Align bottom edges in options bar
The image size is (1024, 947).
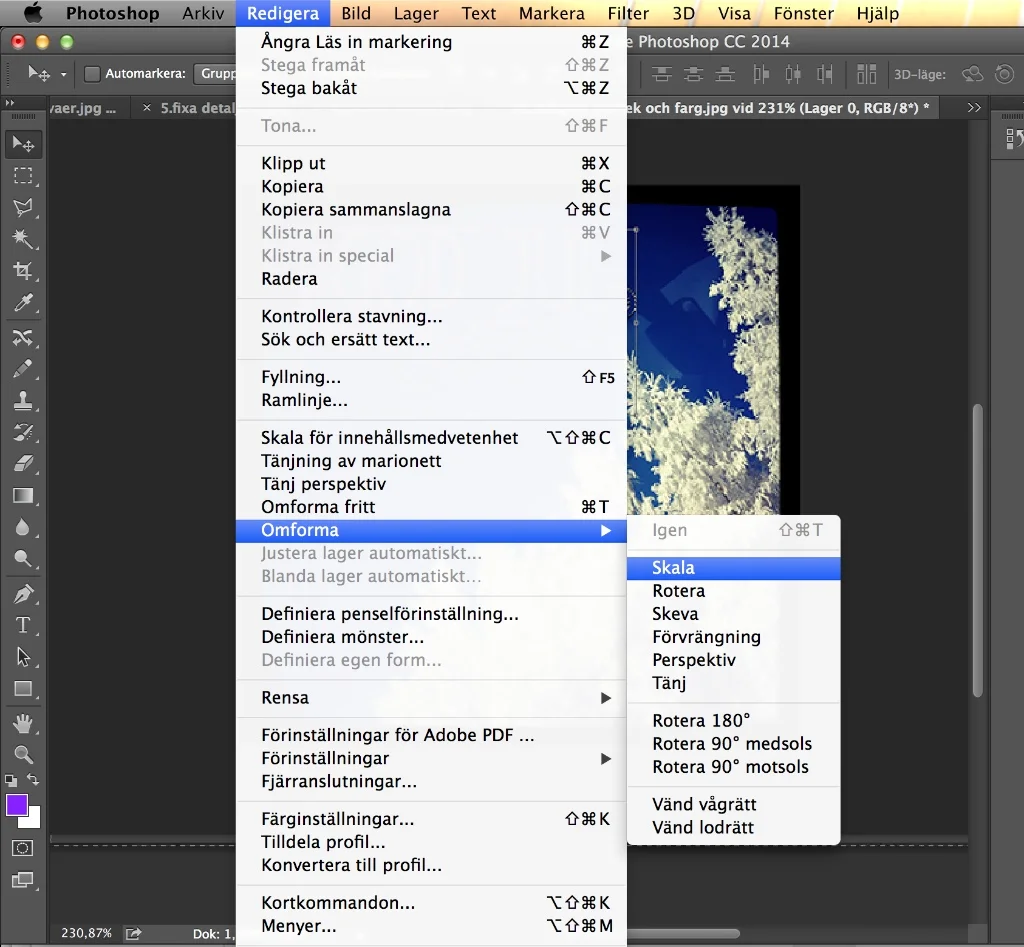726,74
